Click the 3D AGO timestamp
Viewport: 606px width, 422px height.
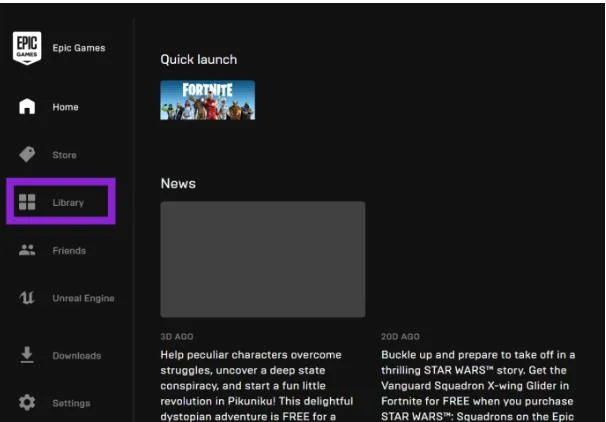pos(177,336)
